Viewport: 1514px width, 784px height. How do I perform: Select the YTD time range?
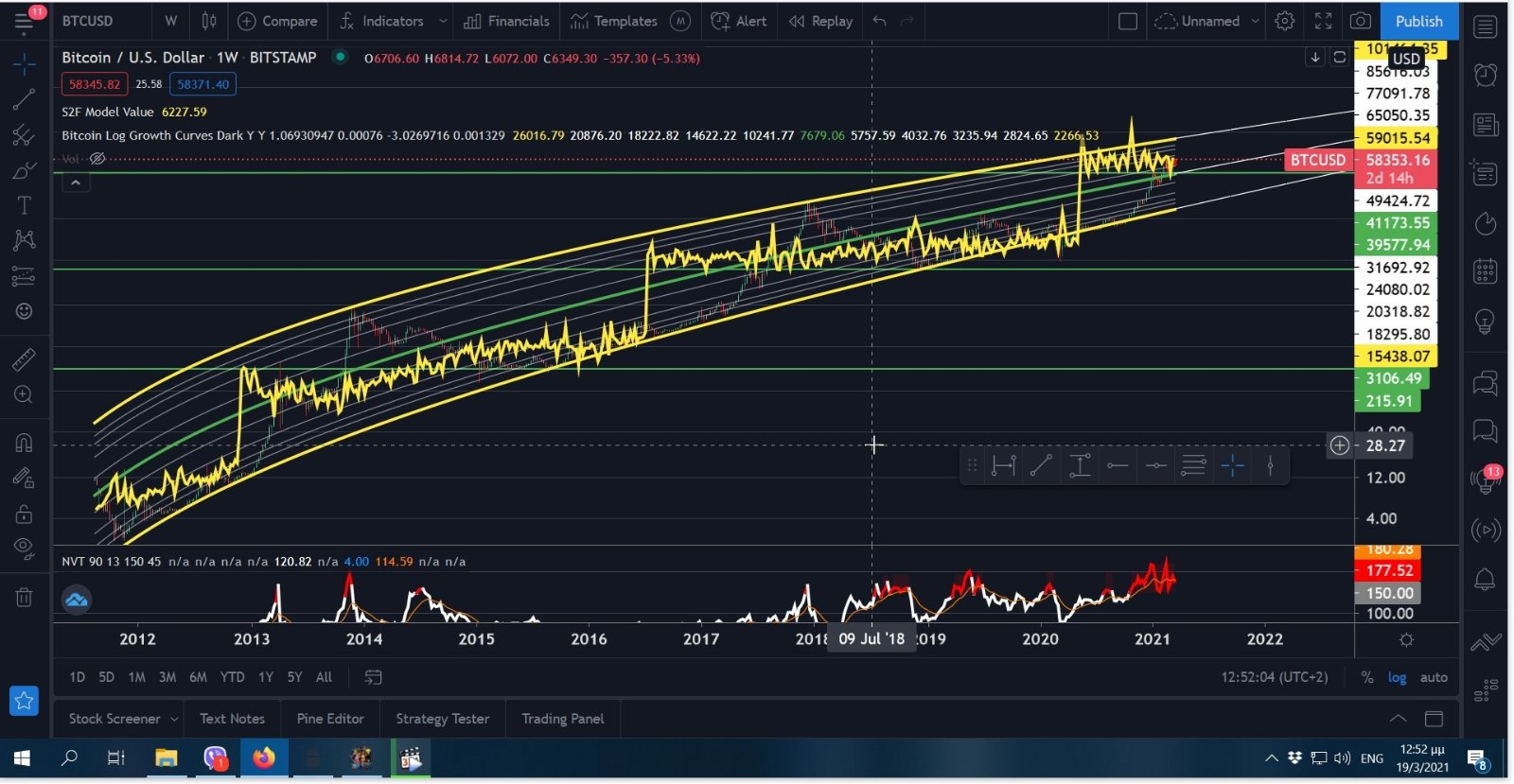(232, 677)
